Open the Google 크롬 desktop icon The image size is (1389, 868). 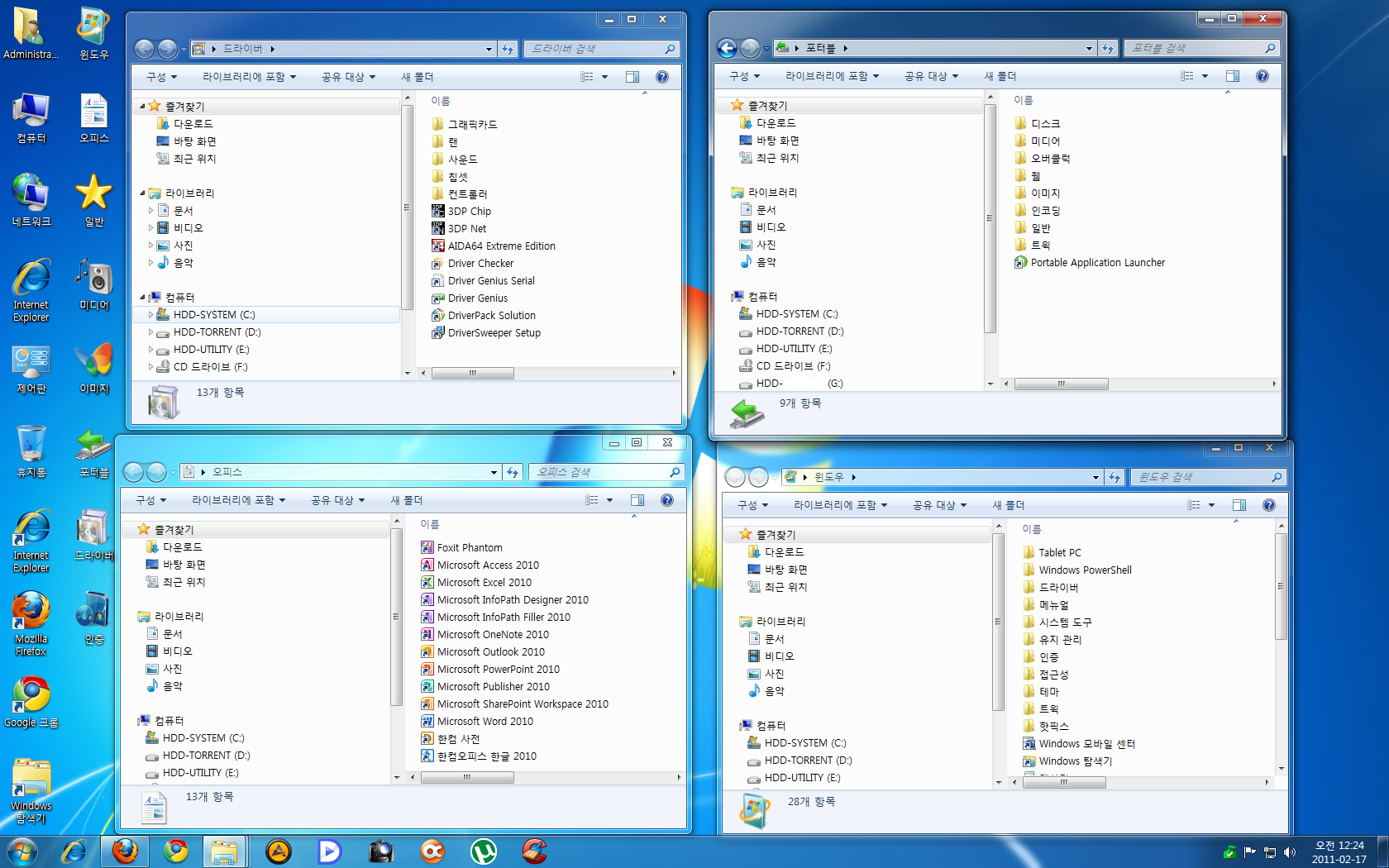click(x=31, y=703)
